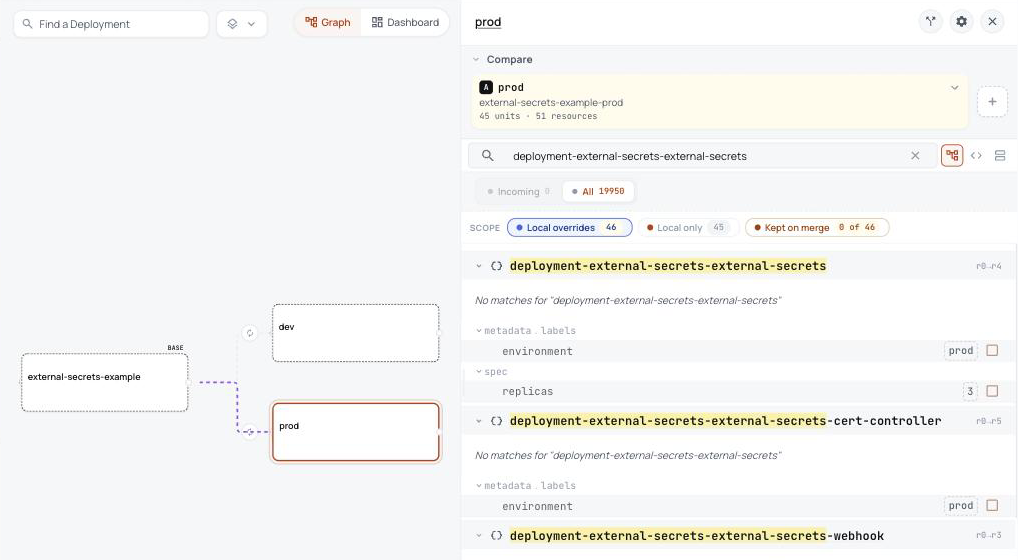This screenshot has width=1018, height=560.
Task: Click the sync icon near dev node
Action: tap(250, 333)
